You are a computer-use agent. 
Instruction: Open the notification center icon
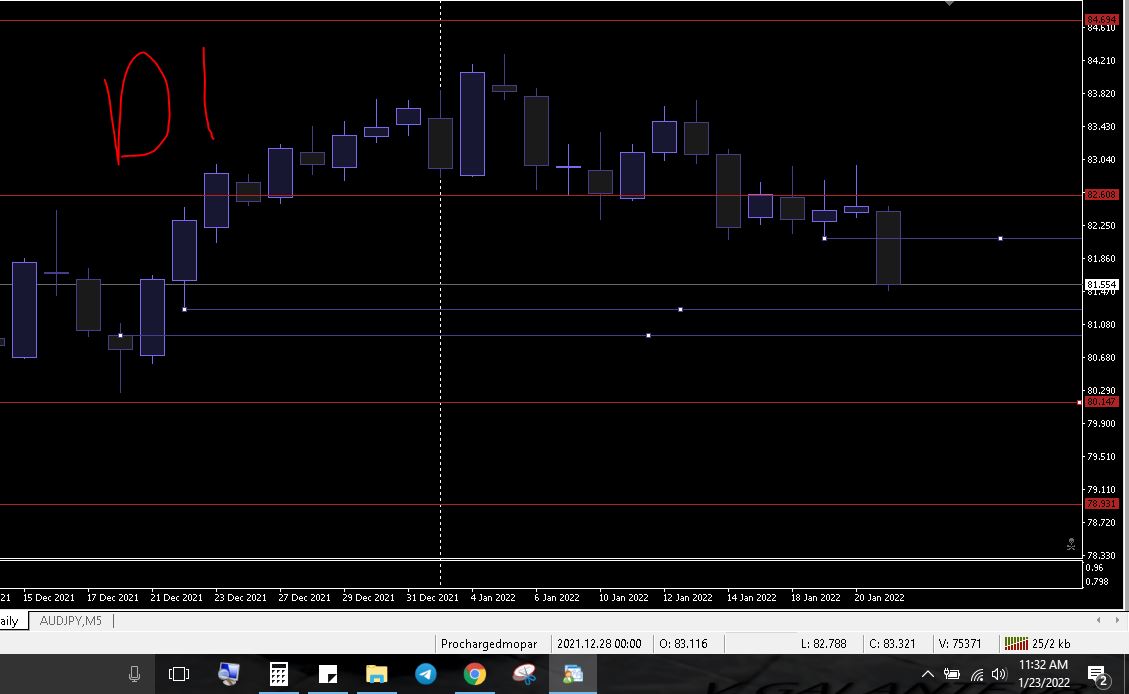click(1097, 675)
